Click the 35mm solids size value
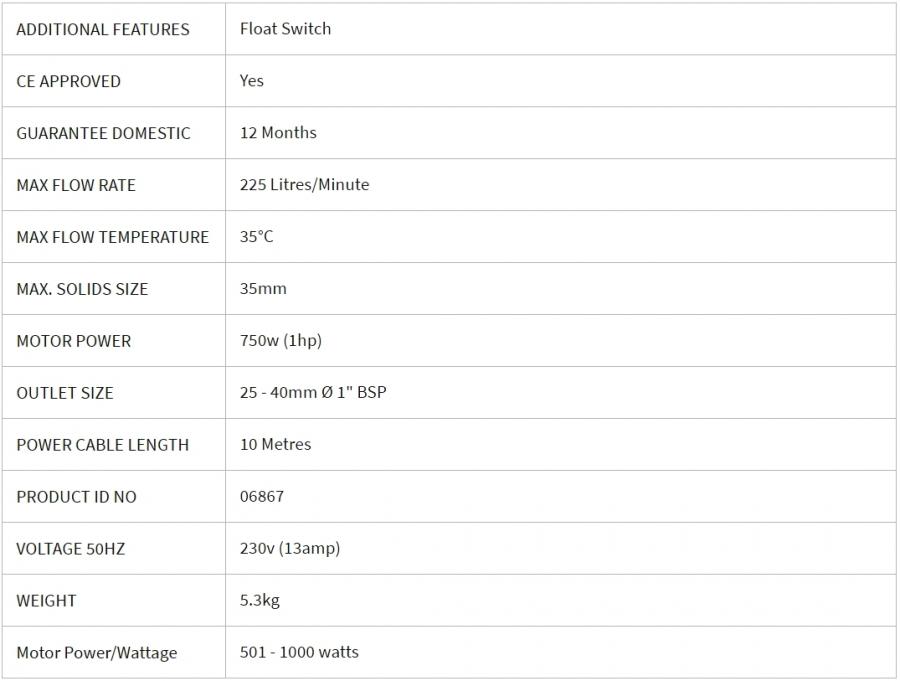 (x=263, y=289)
